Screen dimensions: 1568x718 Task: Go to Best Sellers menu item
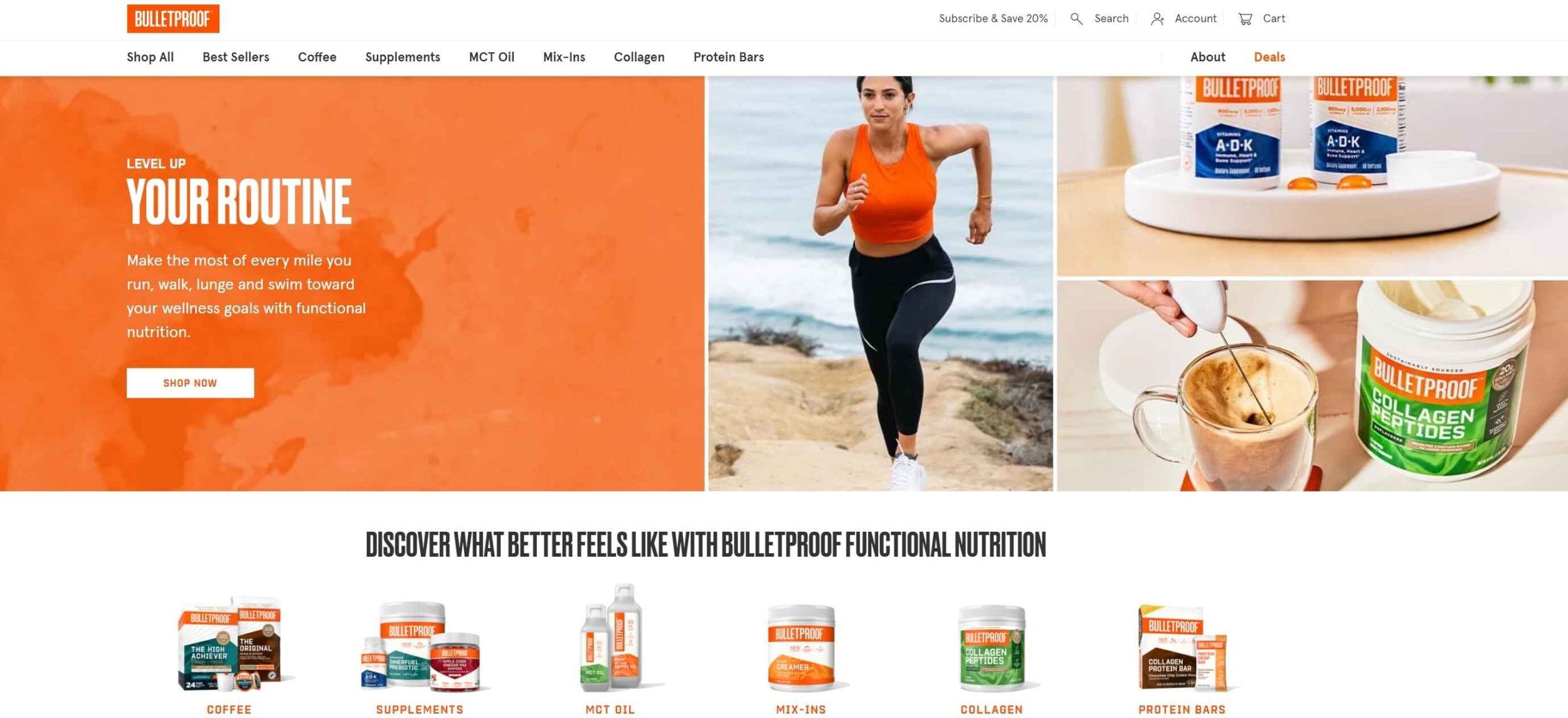(x=236, y=58)
